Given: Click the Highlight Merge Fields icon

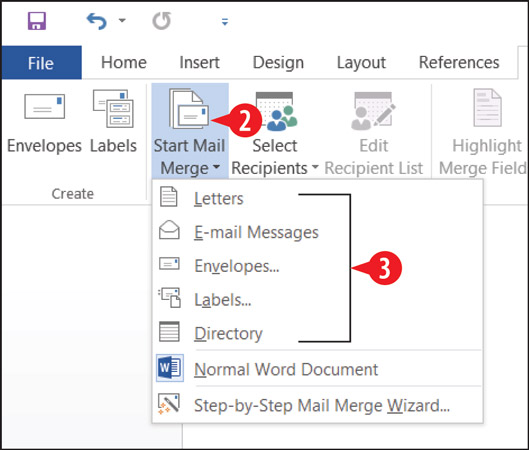Looking at the screenshot, I should (487, 108).
